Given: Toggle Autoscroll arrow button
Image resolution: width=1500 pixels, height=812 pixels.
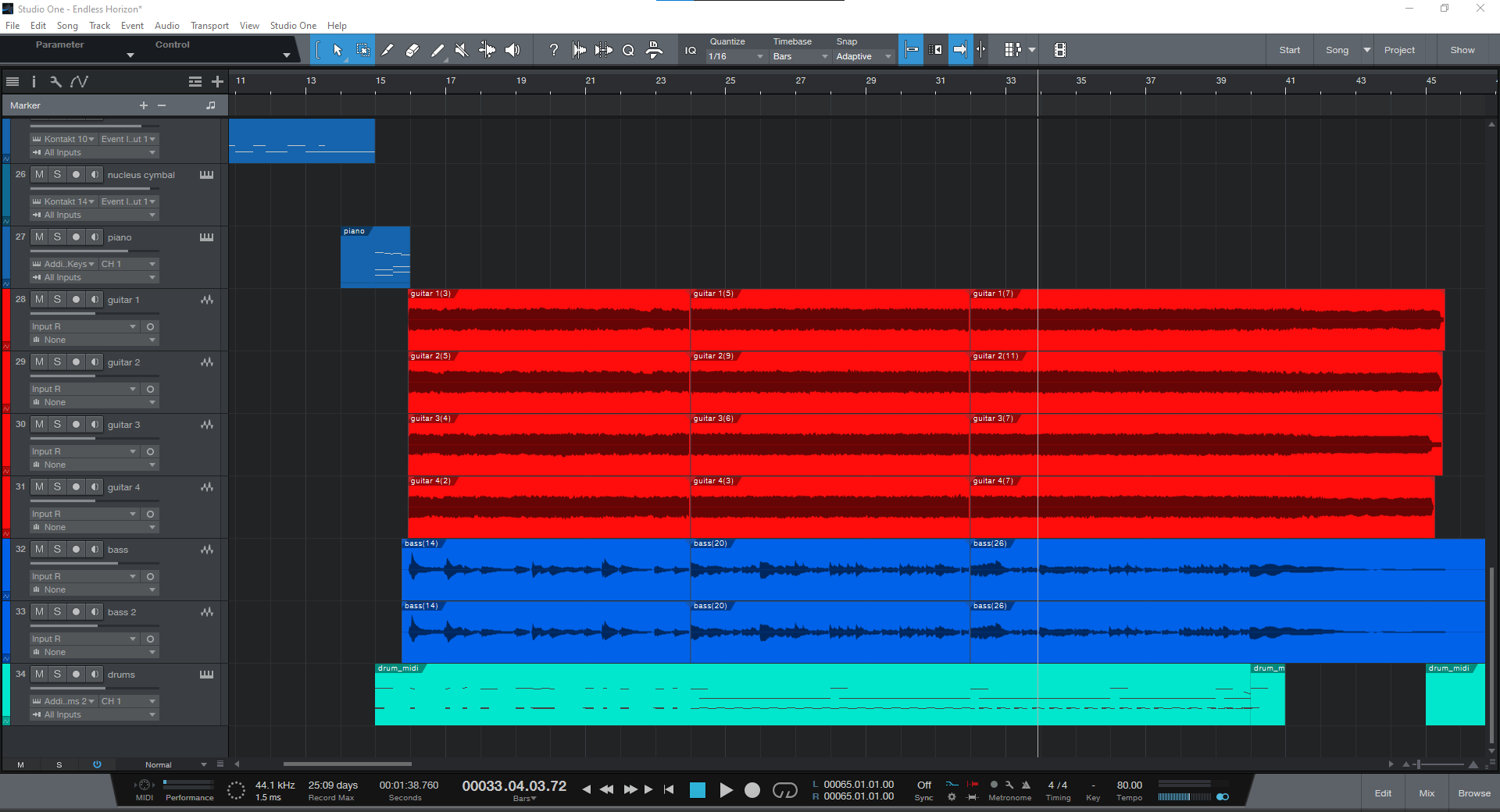Looking at the screenshot, I should coord(960,50).
